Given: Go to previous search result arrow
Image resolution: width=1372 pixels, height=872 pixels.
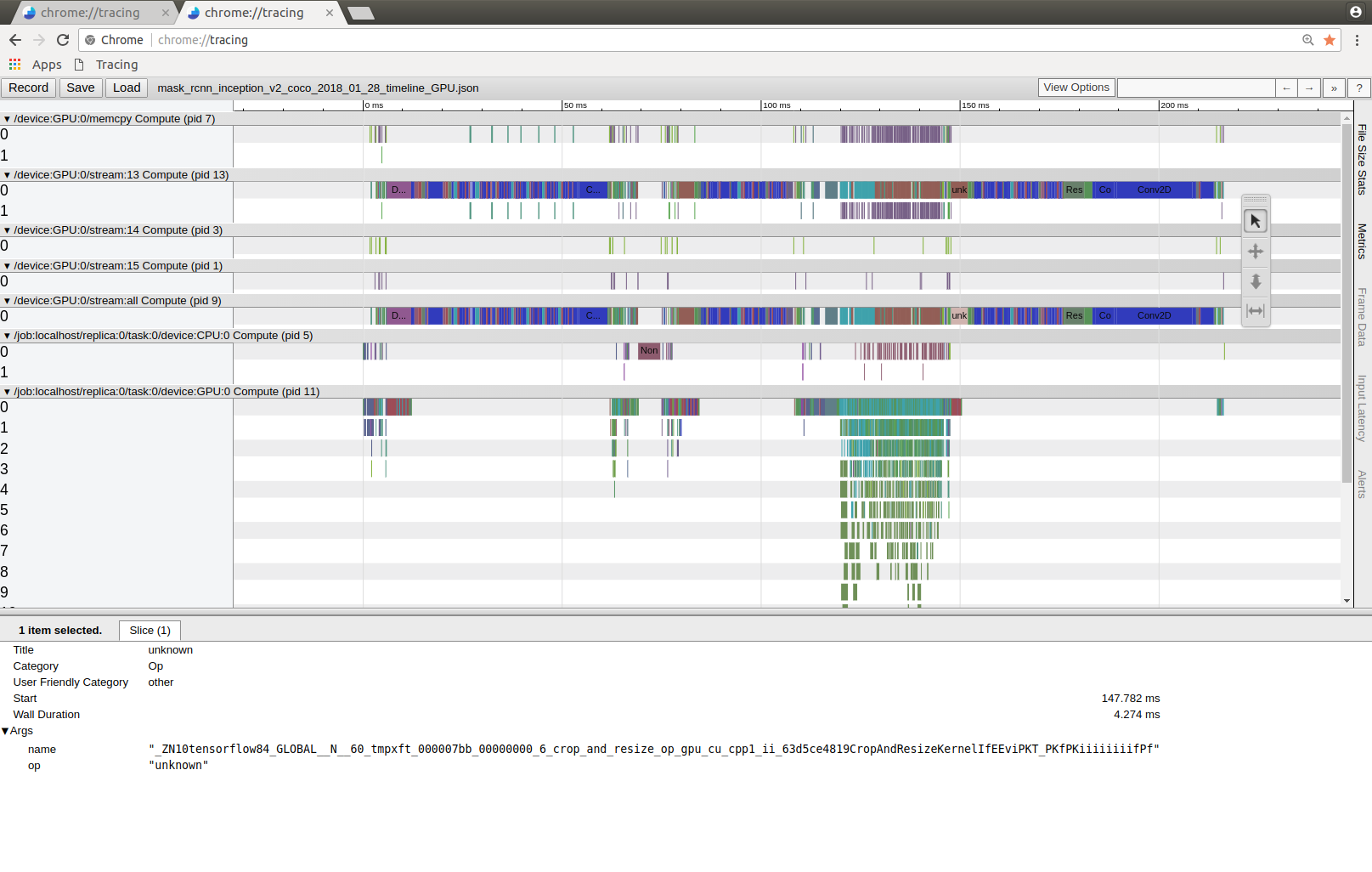Looking at the screenshot, I should tap(1286, 88).
